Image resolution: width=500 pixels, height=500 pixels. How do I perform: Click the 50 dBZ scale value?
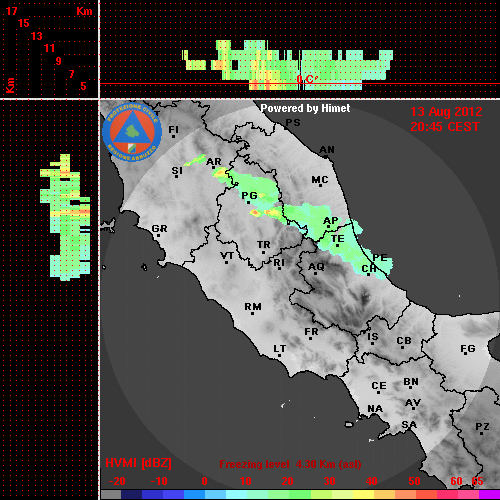414,481
